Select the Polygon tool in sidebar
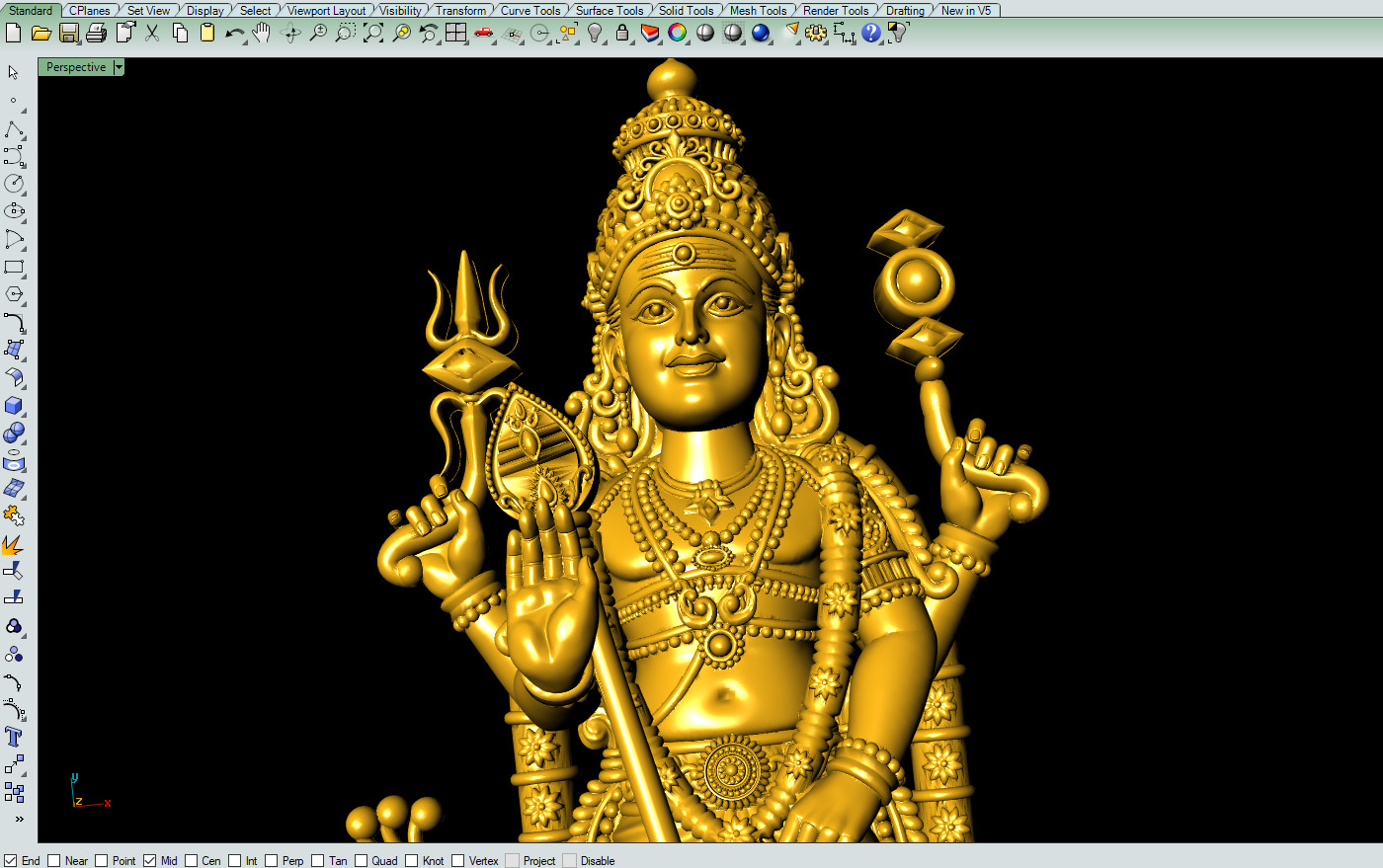Screen dimensions: 1383x868 click(14, 294)
